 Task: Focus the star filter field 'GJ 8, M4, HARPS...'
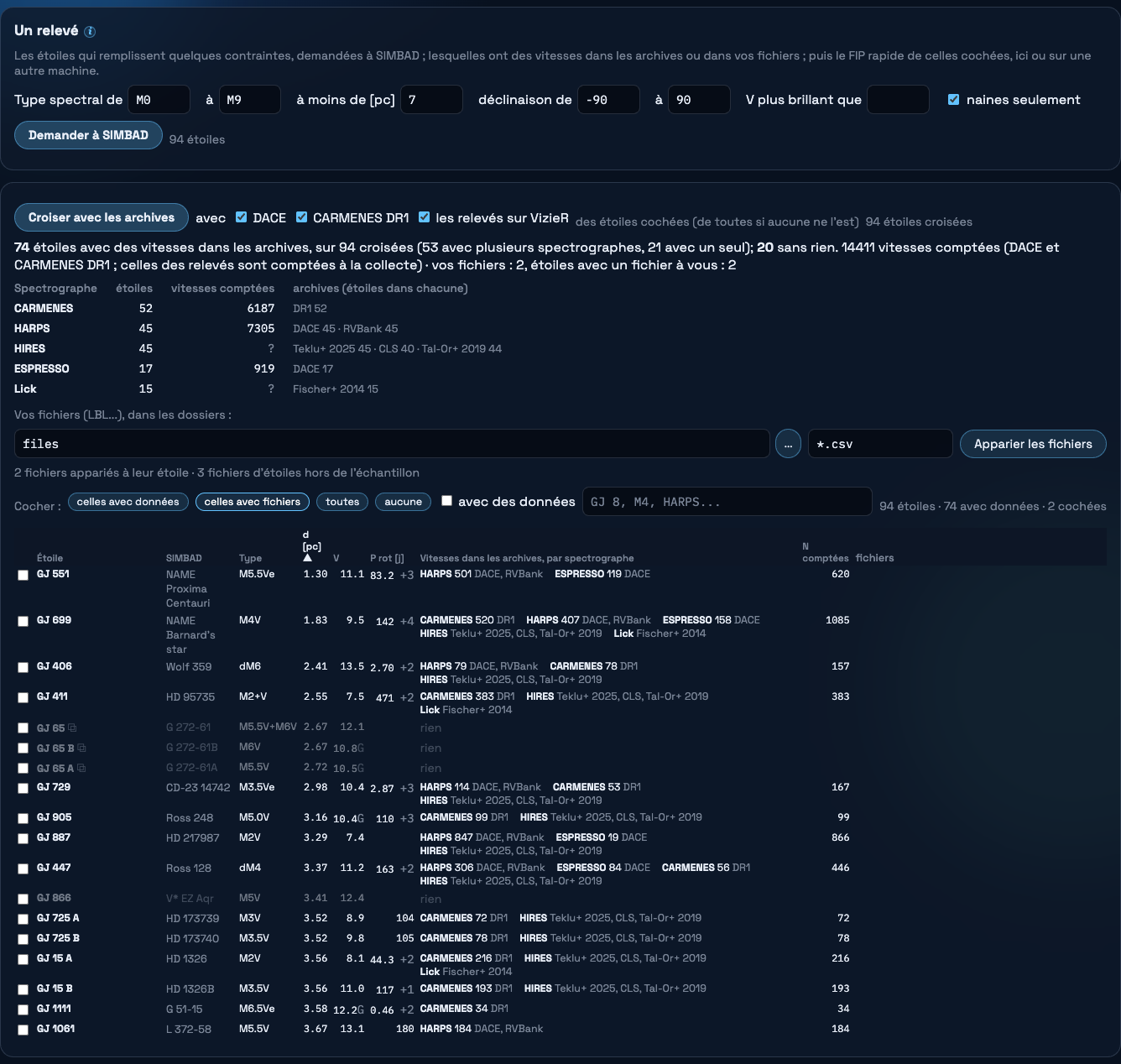pyautogui.click(x=727, y=502)
